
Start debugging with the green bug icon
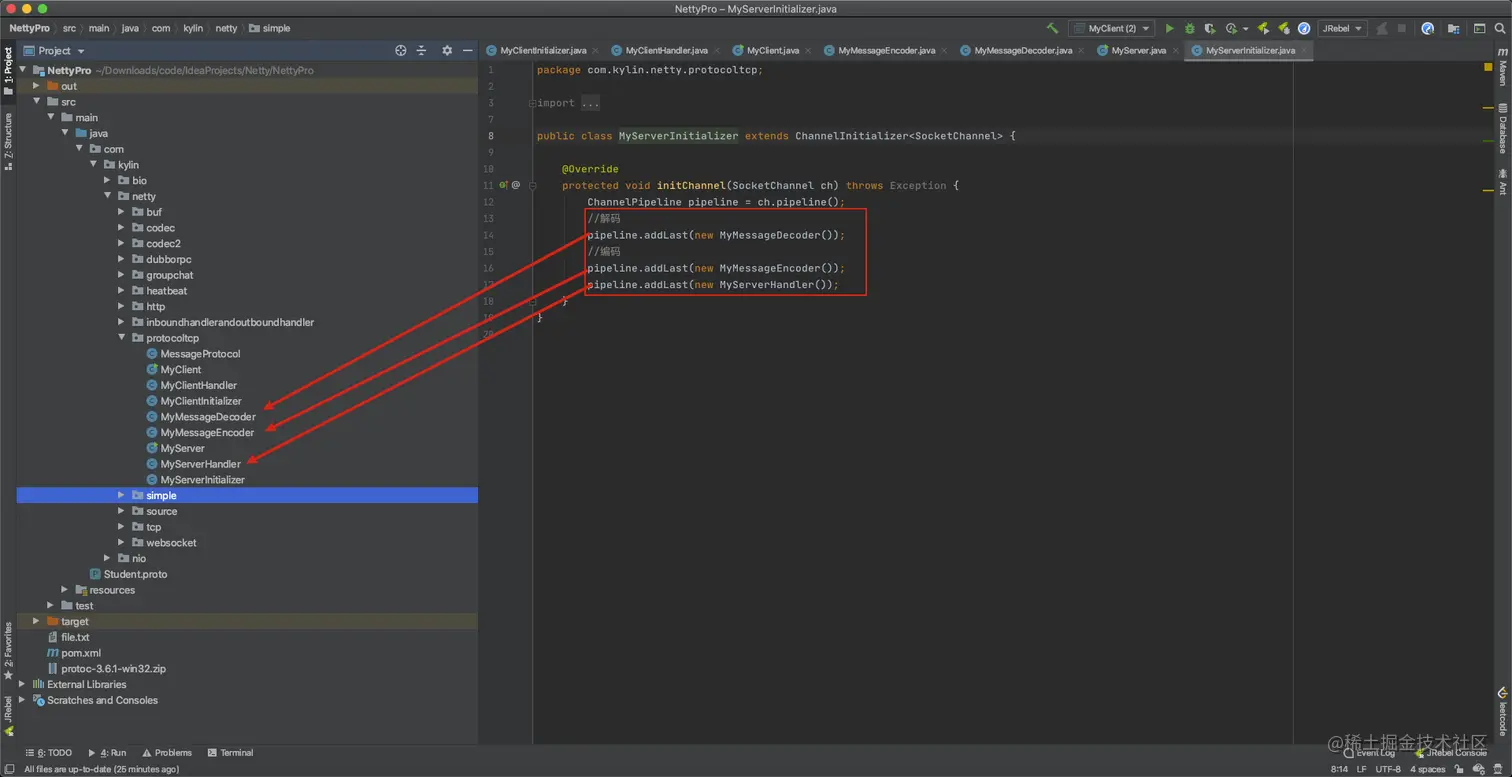point(1190,29)
